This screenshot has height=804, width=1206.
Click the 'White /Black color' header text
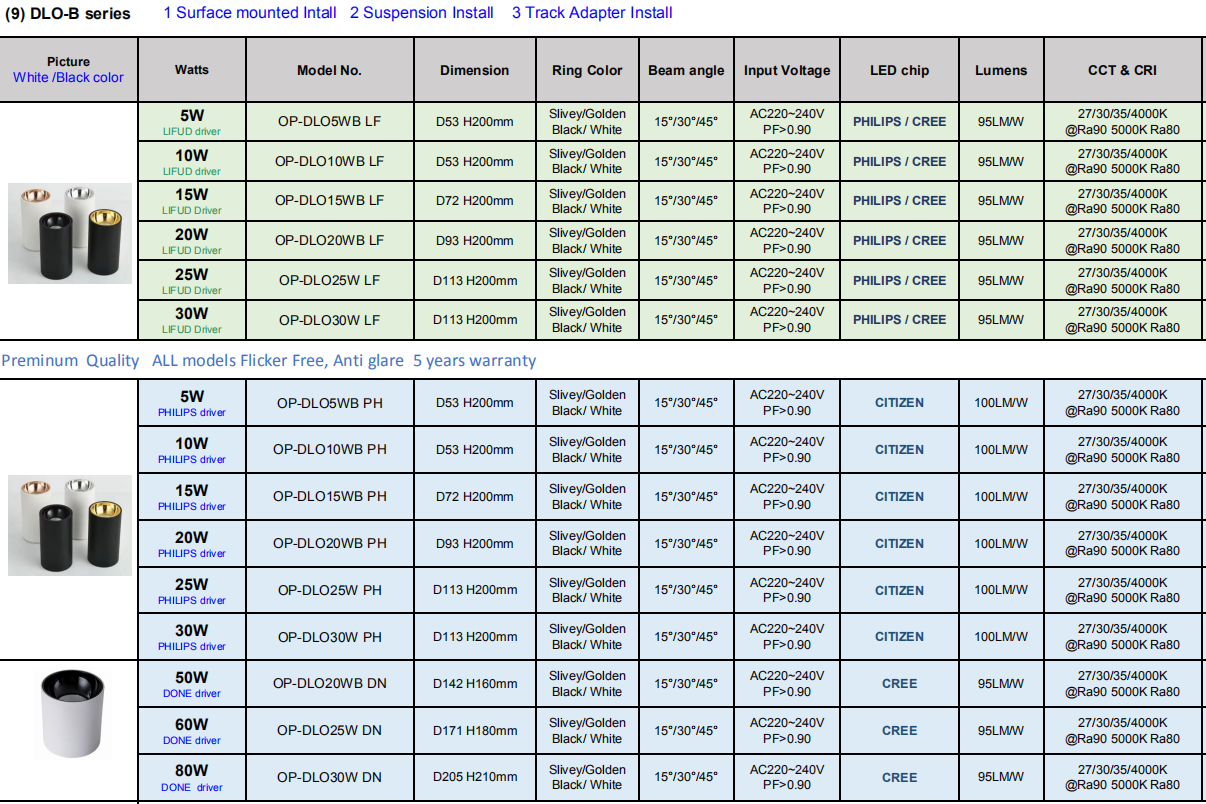pos(68,78)
